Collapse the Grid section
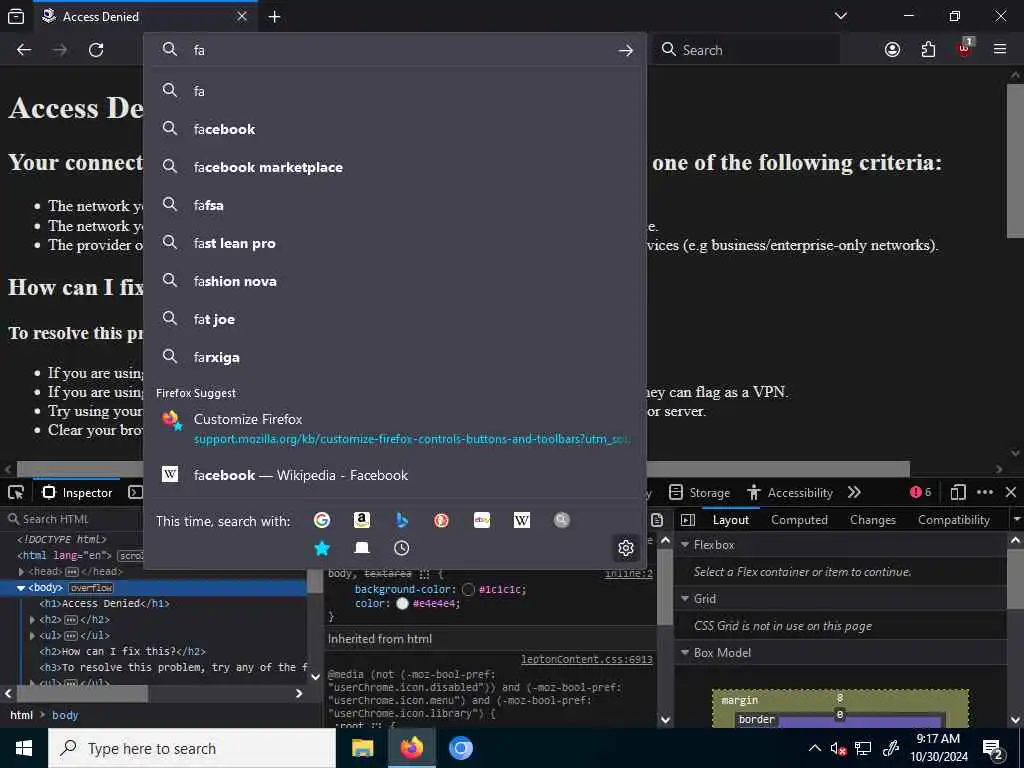The height and width of the screenshot is (768, 1024). pyautogui.click(x=685, y=599)
